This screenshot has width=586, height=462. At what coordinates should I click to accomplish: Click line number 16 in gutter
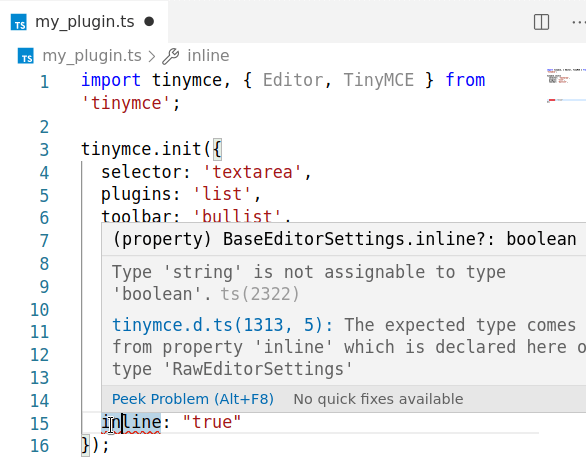click(x=40, y=446)
